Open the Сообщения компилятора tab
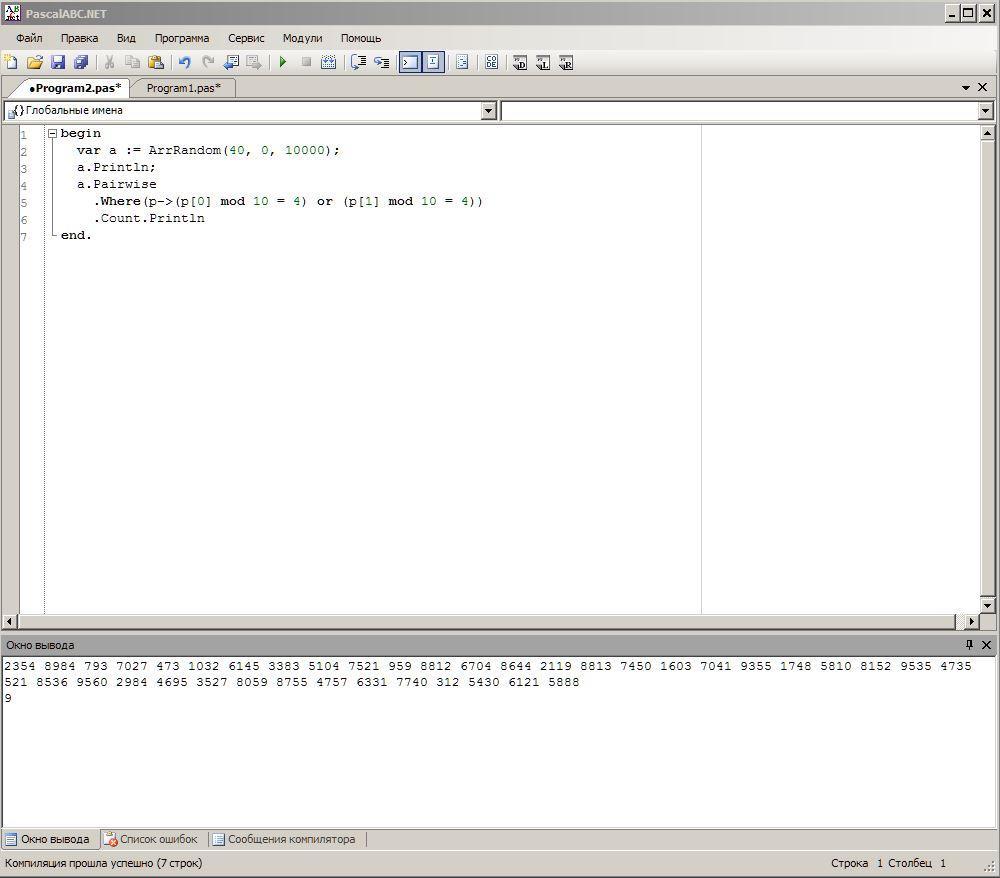The height and width of the screenshot is (878, 1000). (284, 839)
